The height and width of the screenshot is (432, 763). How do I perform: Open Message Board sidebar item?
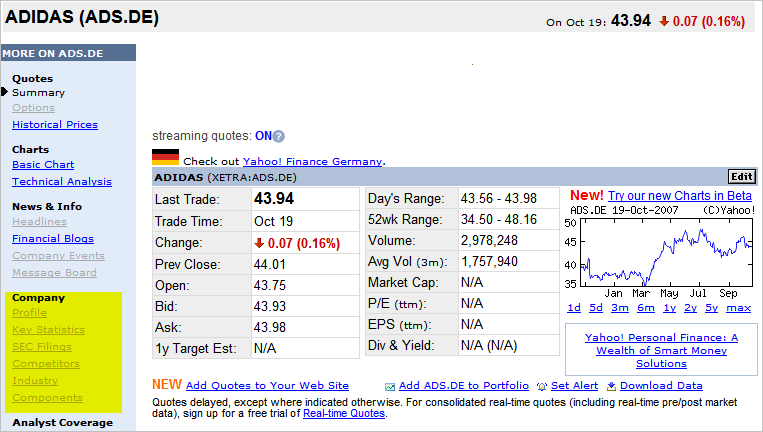pyautogui.click(x=54, y=272)
